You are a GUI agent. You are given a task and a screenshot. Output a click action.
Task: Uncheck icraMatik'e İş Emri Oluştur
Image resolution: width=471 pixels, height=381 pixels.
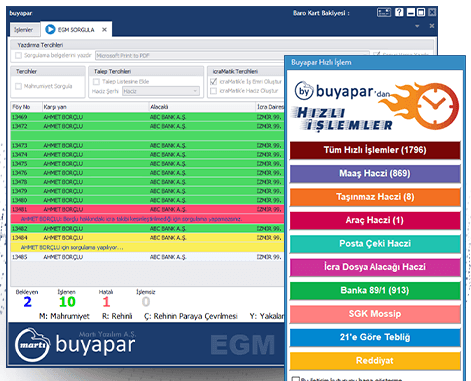click(x=214, y=81)
